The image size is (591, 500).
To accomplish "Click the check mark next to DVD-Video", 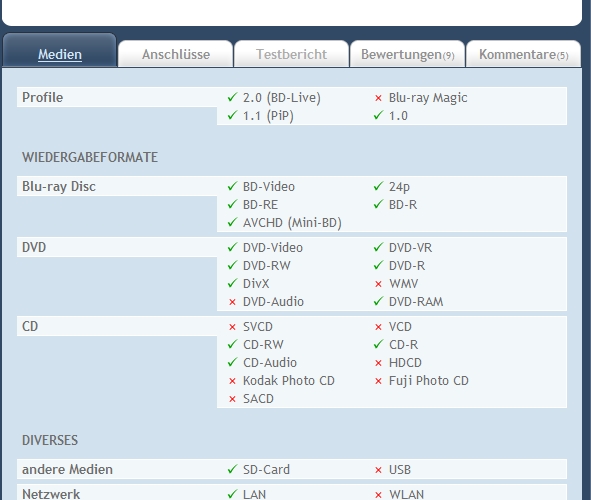I will 233,247.
